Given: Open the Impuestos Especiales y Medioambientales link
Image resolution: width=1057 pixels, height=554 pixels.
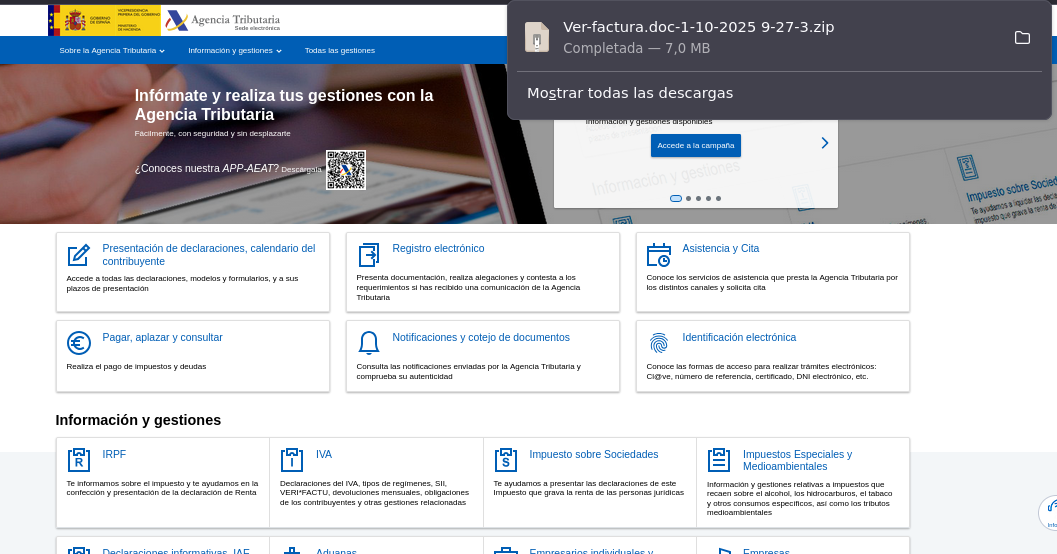Looking at the screenshot, I should click(797, 460).
